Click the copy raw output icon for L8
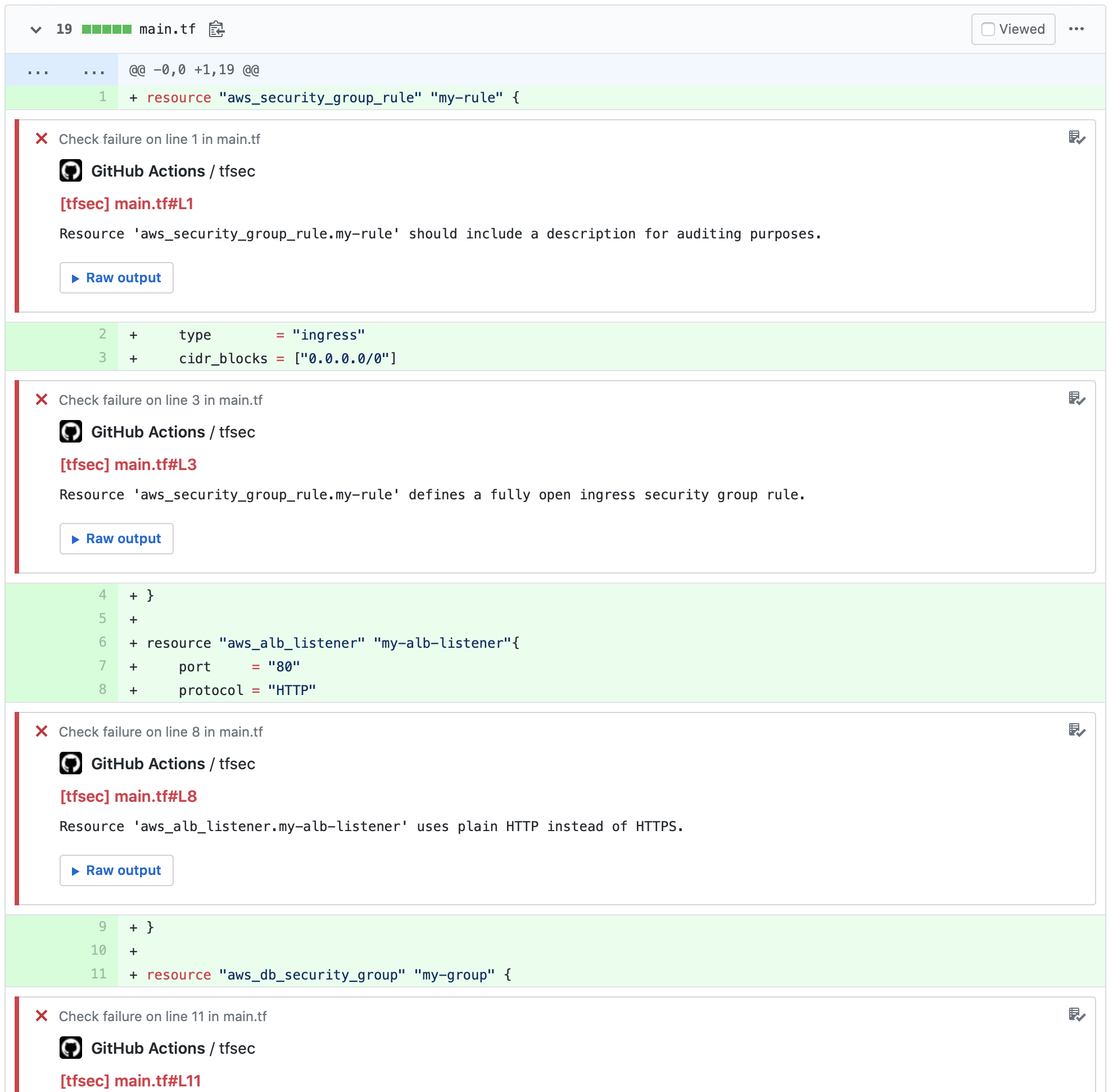This screenshot has width=1113, height=1092. point(1076,730)
